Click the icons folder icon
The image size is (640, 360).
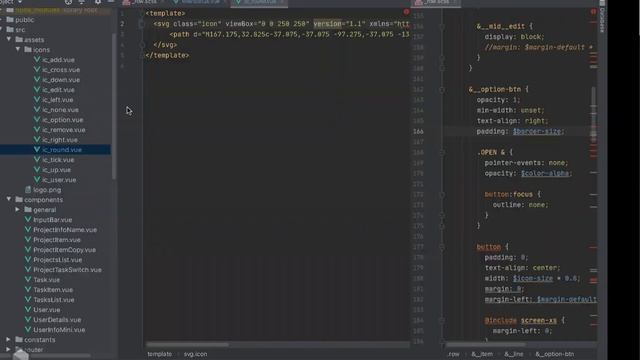28,49
